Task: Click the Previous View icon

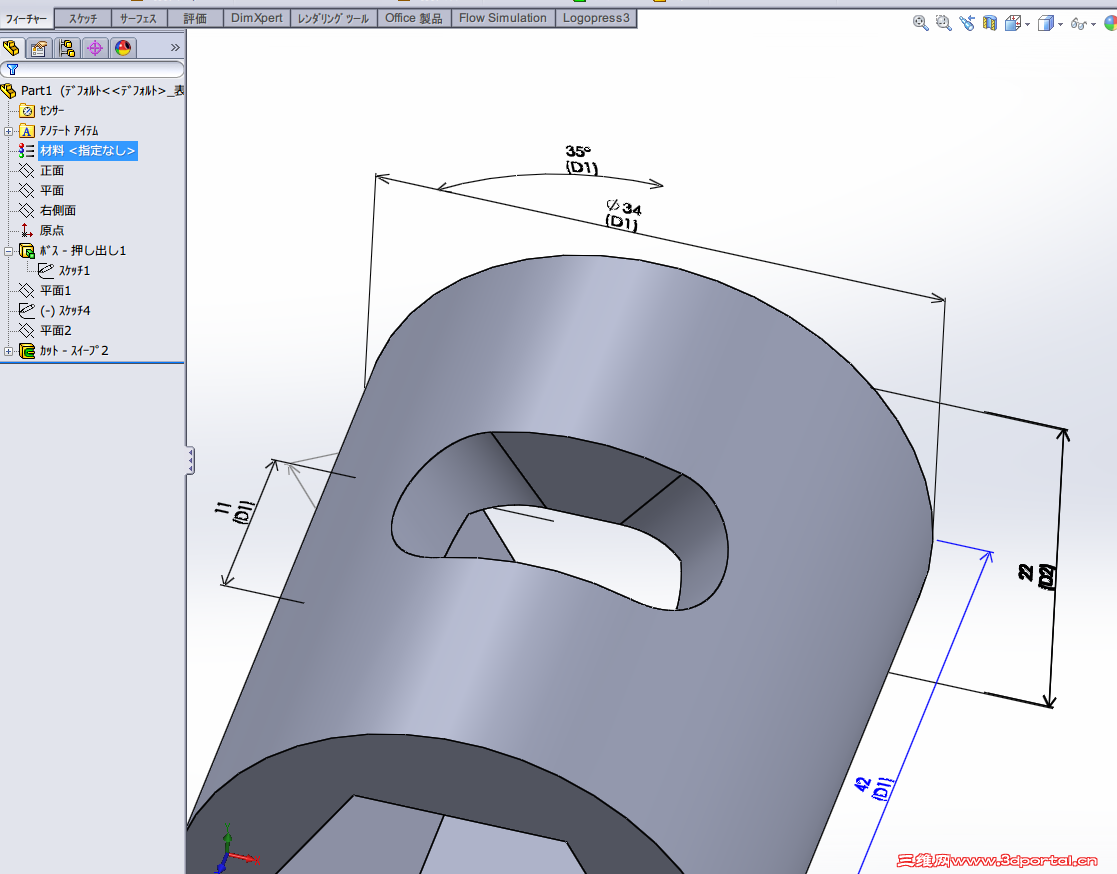Action: 967,24
